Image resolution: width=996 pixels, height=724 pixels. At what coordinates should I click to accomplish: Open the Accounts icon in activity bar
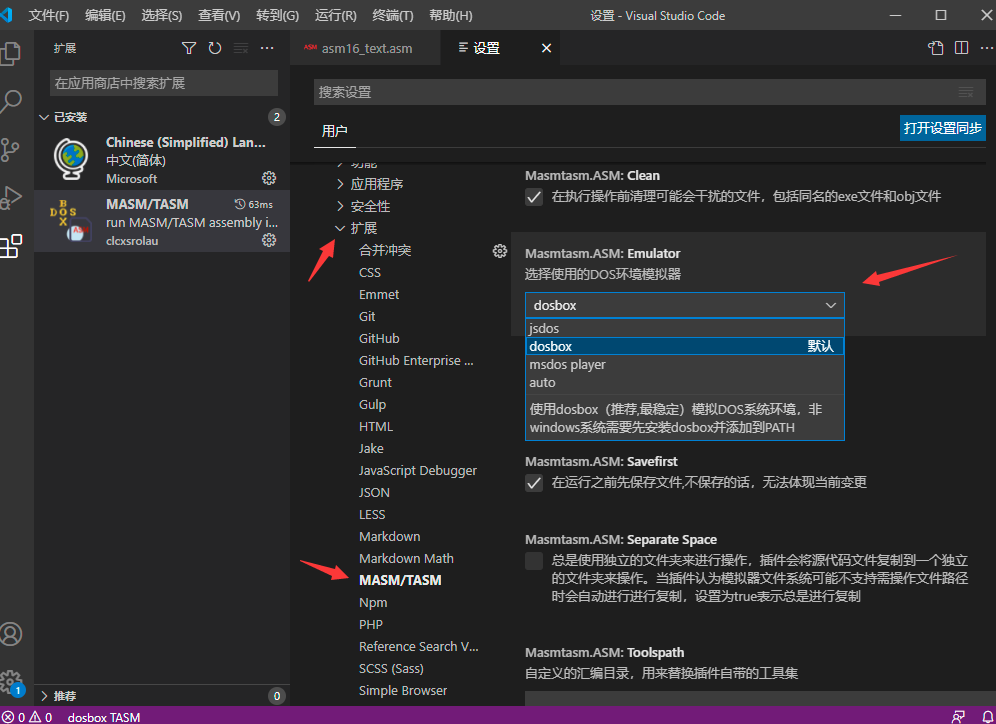click(11, 634)
